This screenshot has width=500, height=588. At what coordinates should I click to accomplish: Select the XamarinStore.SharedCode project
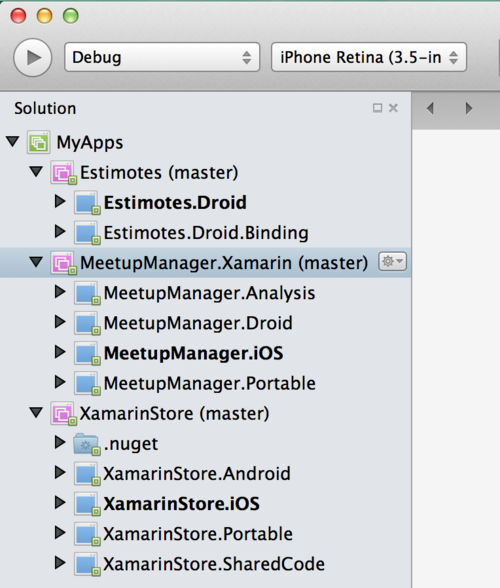(x=214, y=564)
